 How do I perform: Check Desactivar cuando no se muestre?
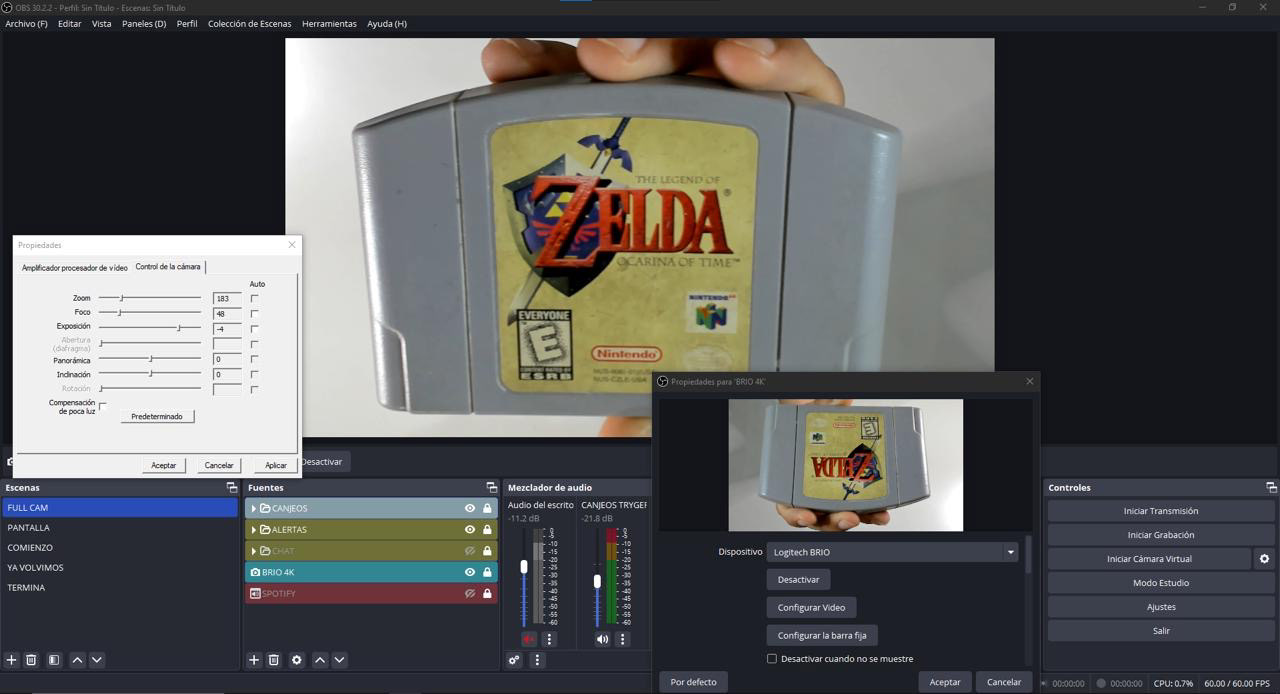(x=772, y=659)
